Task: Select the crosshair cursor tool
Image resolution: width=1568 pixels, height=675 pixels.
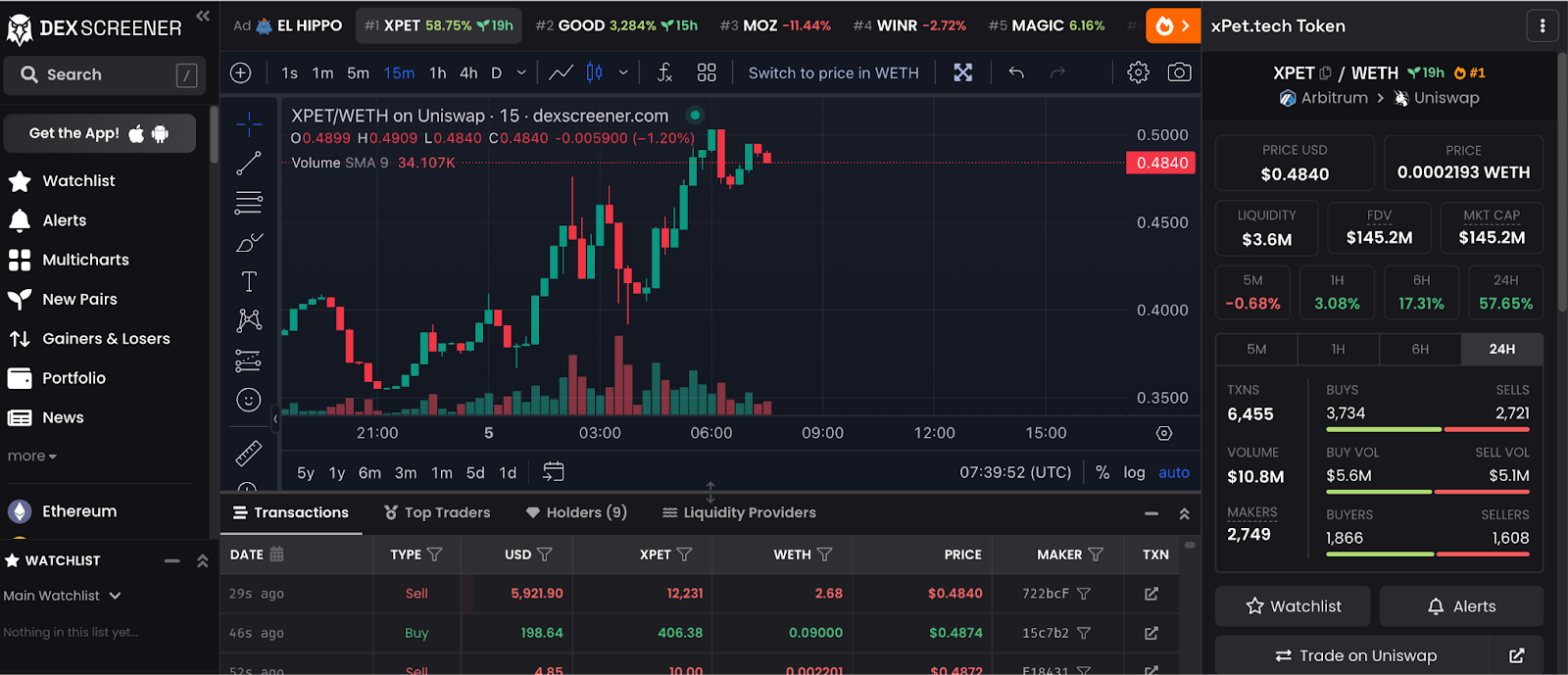Action: 249,123
